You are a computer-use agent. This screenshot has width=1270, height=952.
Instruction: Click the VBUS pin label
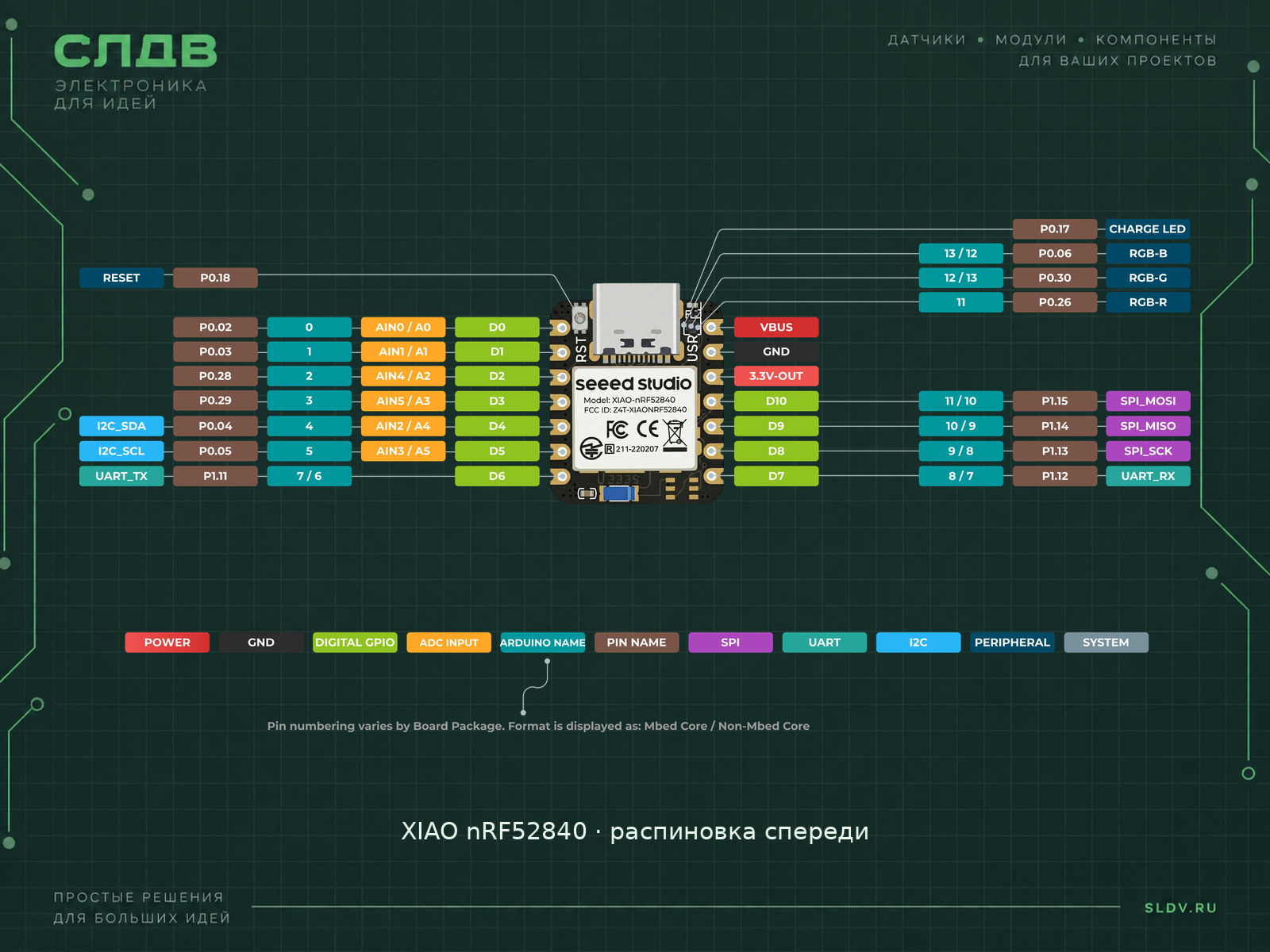[776, 327]
